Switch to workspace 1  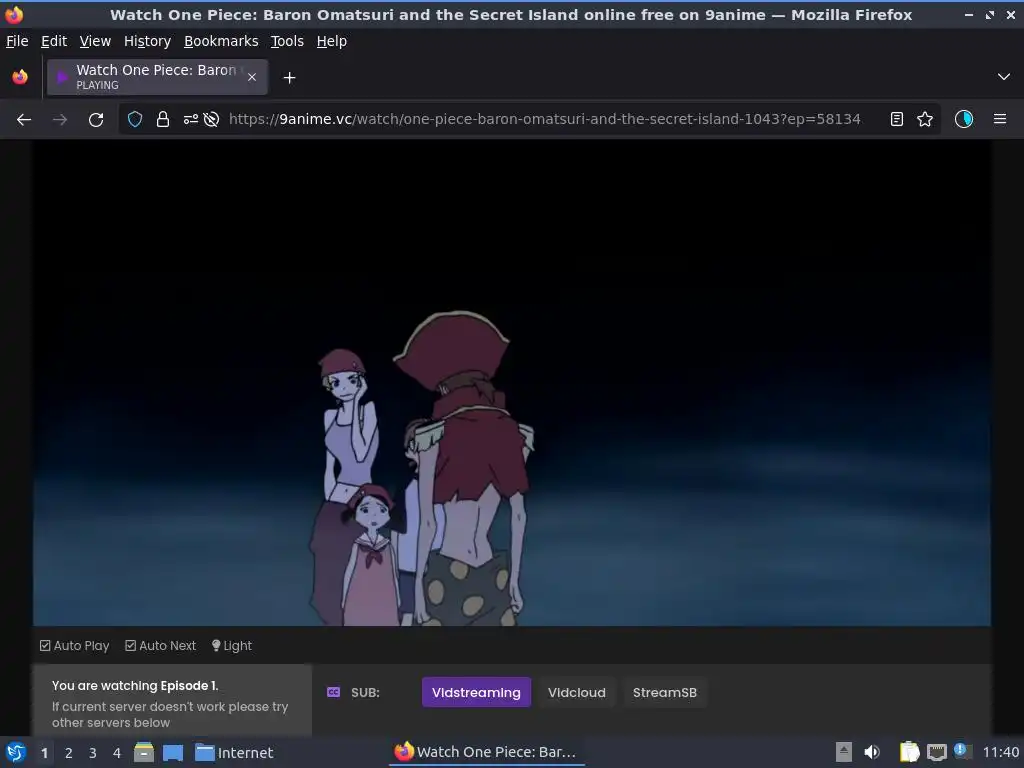tap(44, 753)
